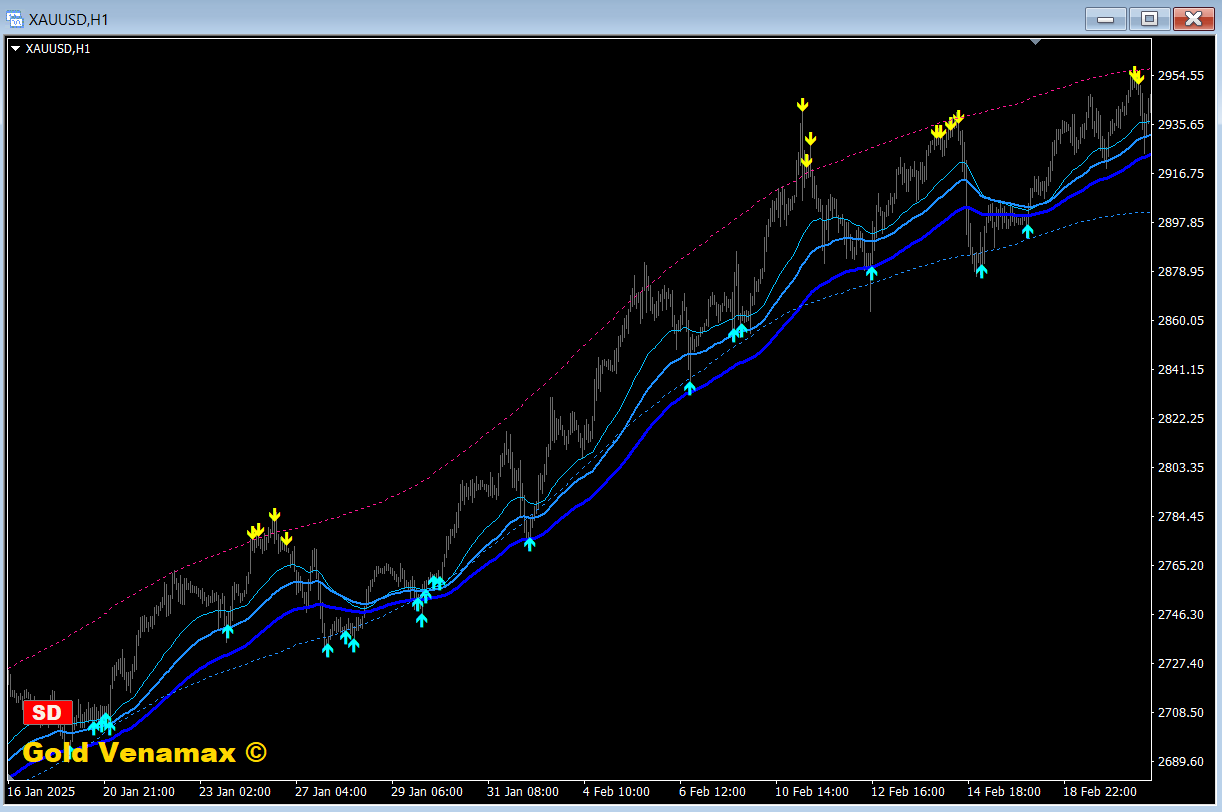Click price level 2765.20 on price scale
1222x812 pixels.
pos(1181,566)
